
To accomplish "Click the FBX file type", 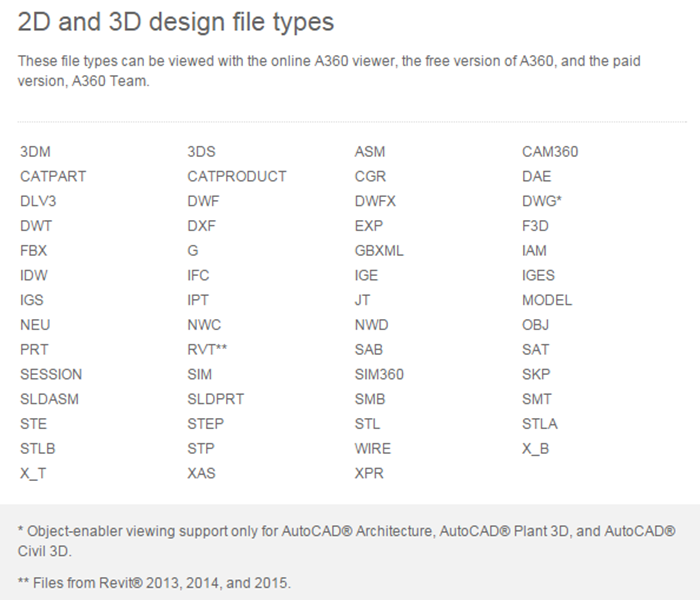I will tap(33, 250).
